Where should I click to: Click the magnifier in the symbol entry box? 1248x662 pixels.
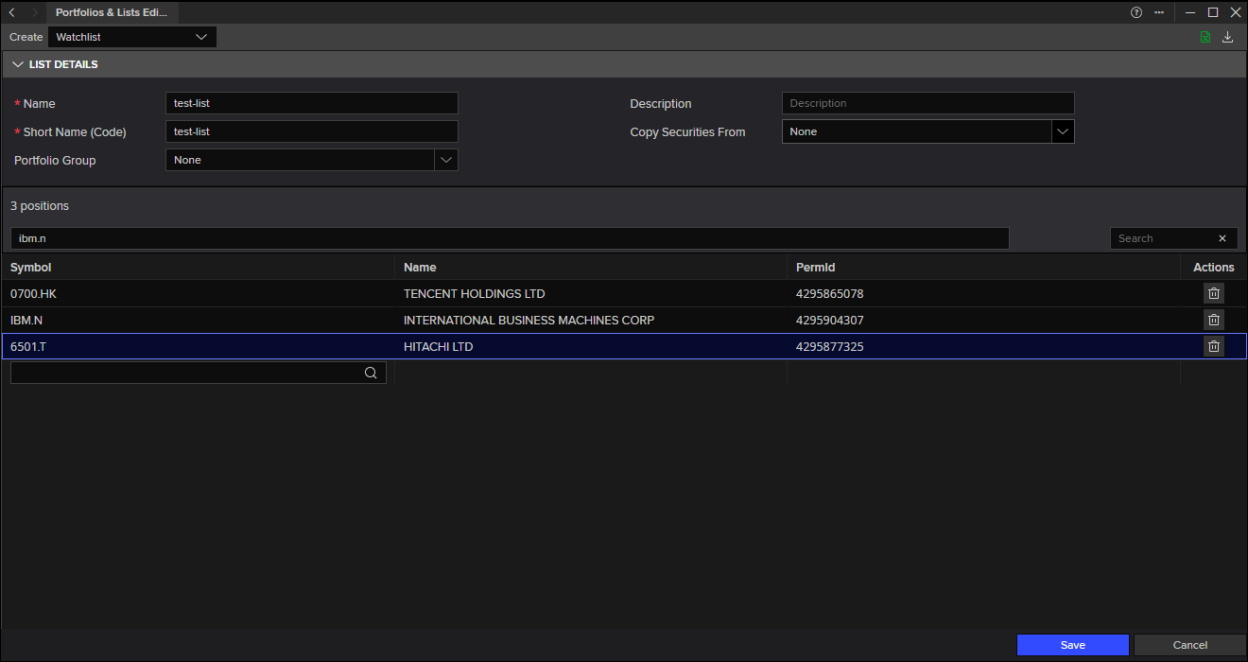[370, 373]
